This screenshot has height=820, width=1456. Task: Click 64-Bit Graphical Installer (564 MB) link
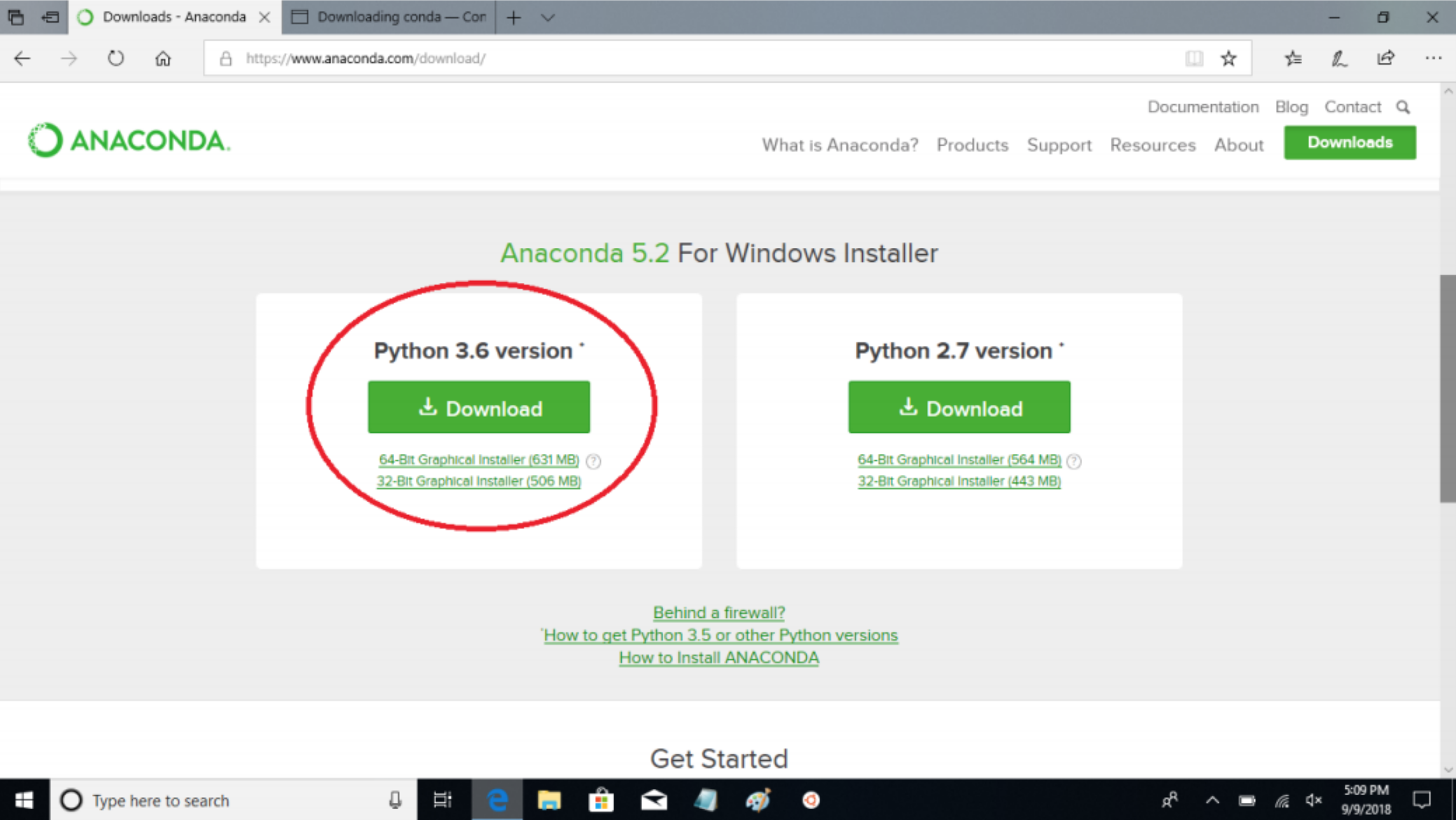pos(959,460)
